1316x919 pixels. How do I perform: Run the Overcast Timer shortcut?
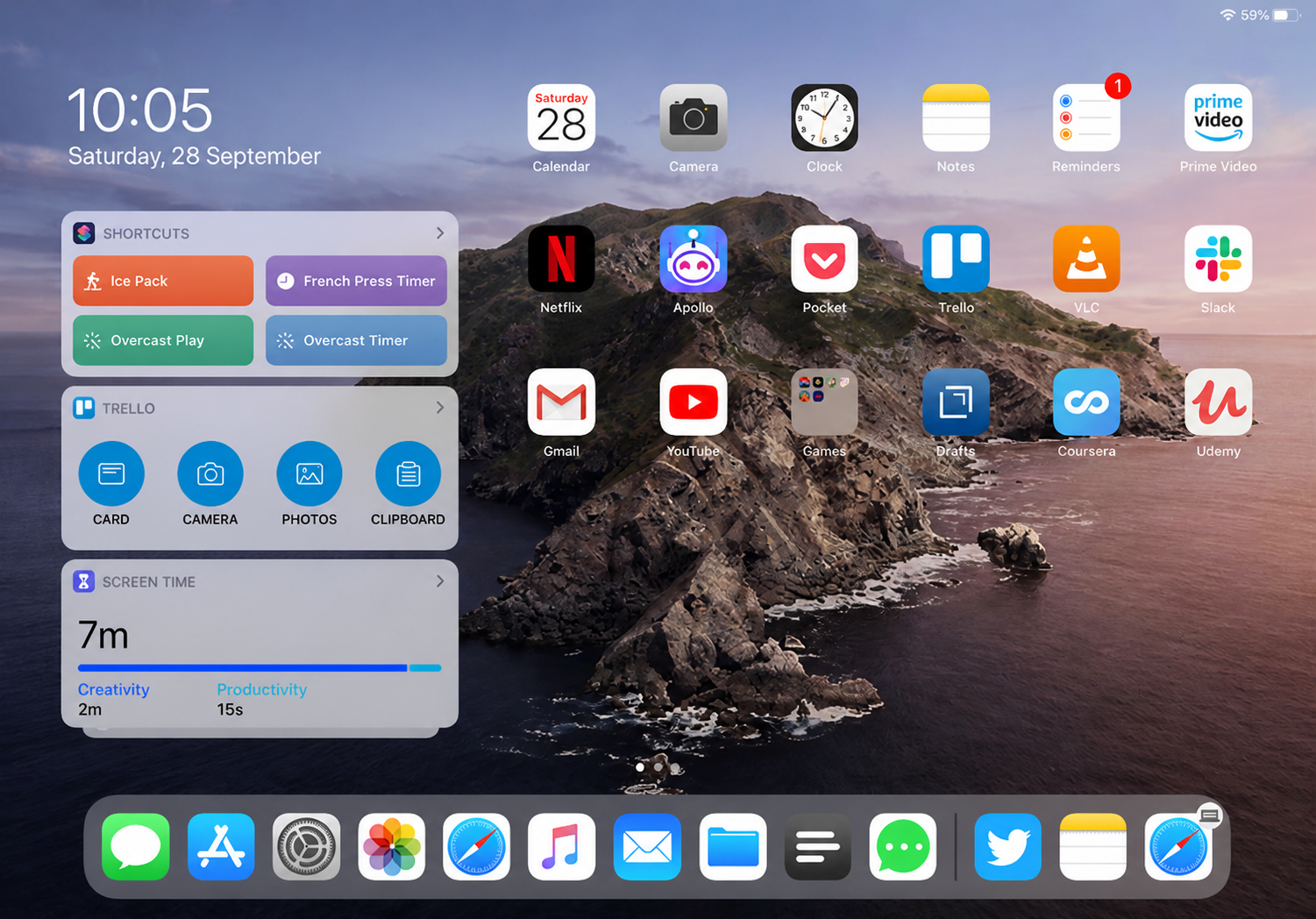pos(356,340)
